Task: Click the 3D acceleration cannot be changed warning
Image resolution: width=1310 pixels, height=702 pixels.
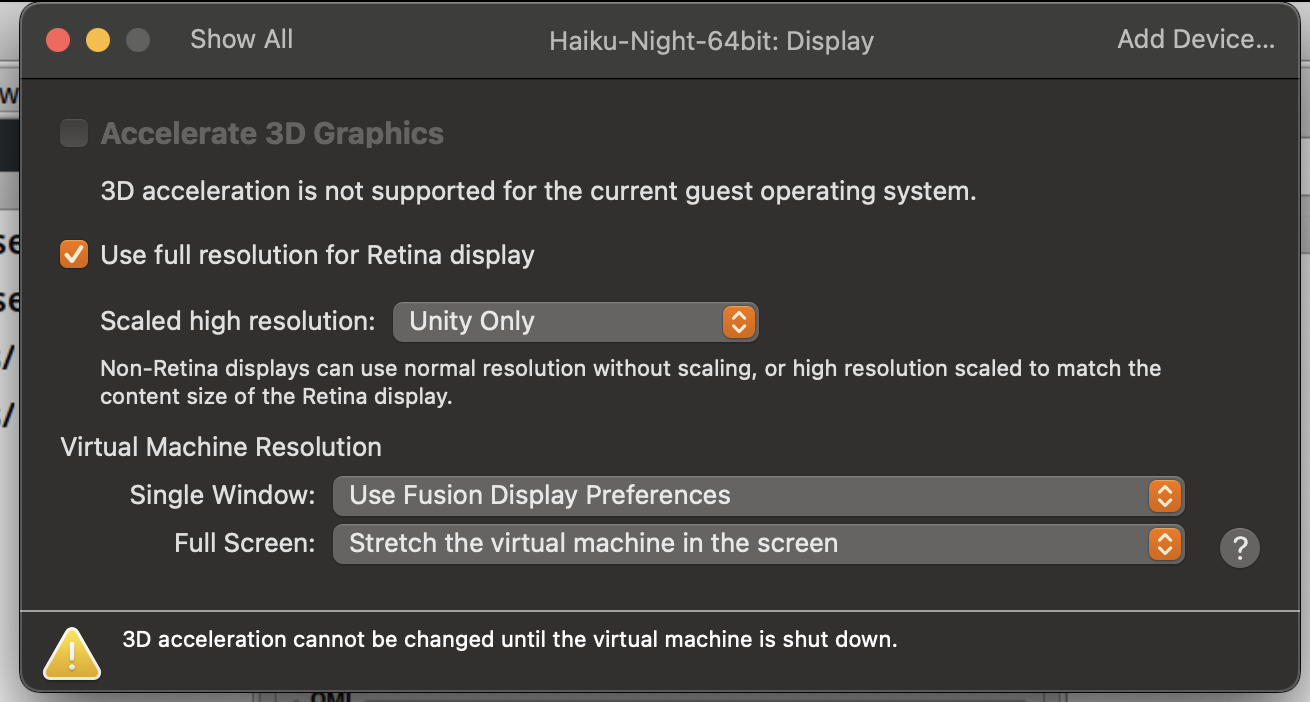Action: [510, 639]
